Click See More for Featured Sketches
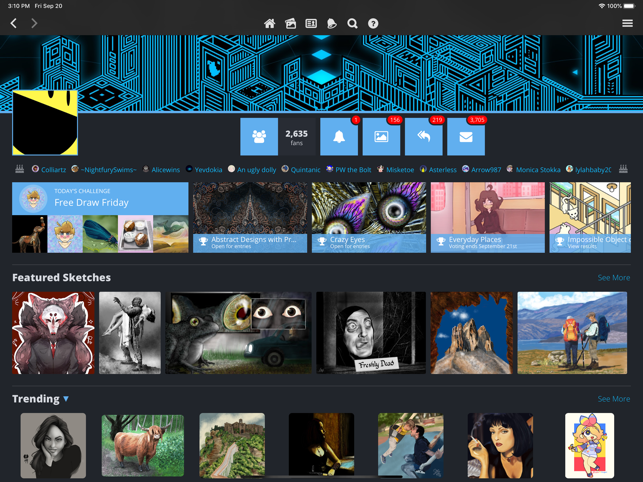The height and width of the screenshot is (482, 643). pos(613,278)
